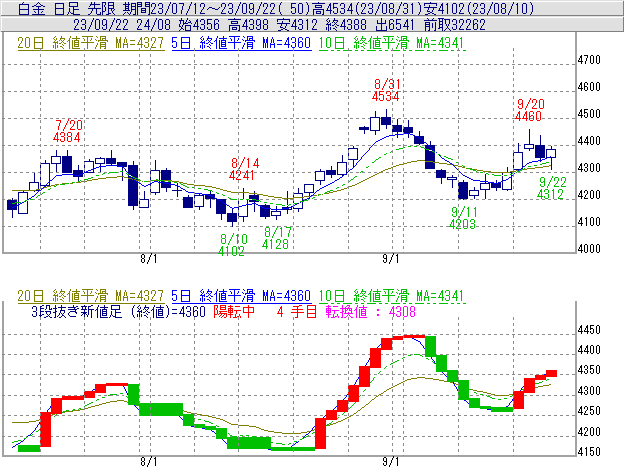
Task: Click the 20日 終値平滑 MA=4327 label in upper chart
Action: [x=90, y=43]
